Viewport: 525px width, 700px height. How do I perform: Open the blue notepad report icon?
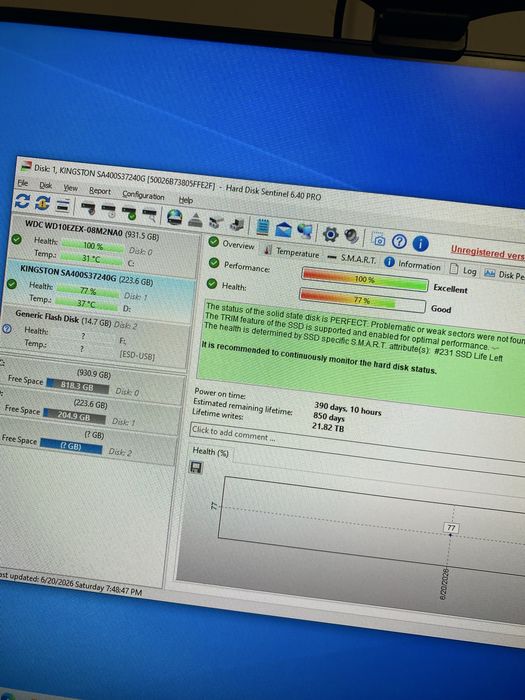click(262, 227)
